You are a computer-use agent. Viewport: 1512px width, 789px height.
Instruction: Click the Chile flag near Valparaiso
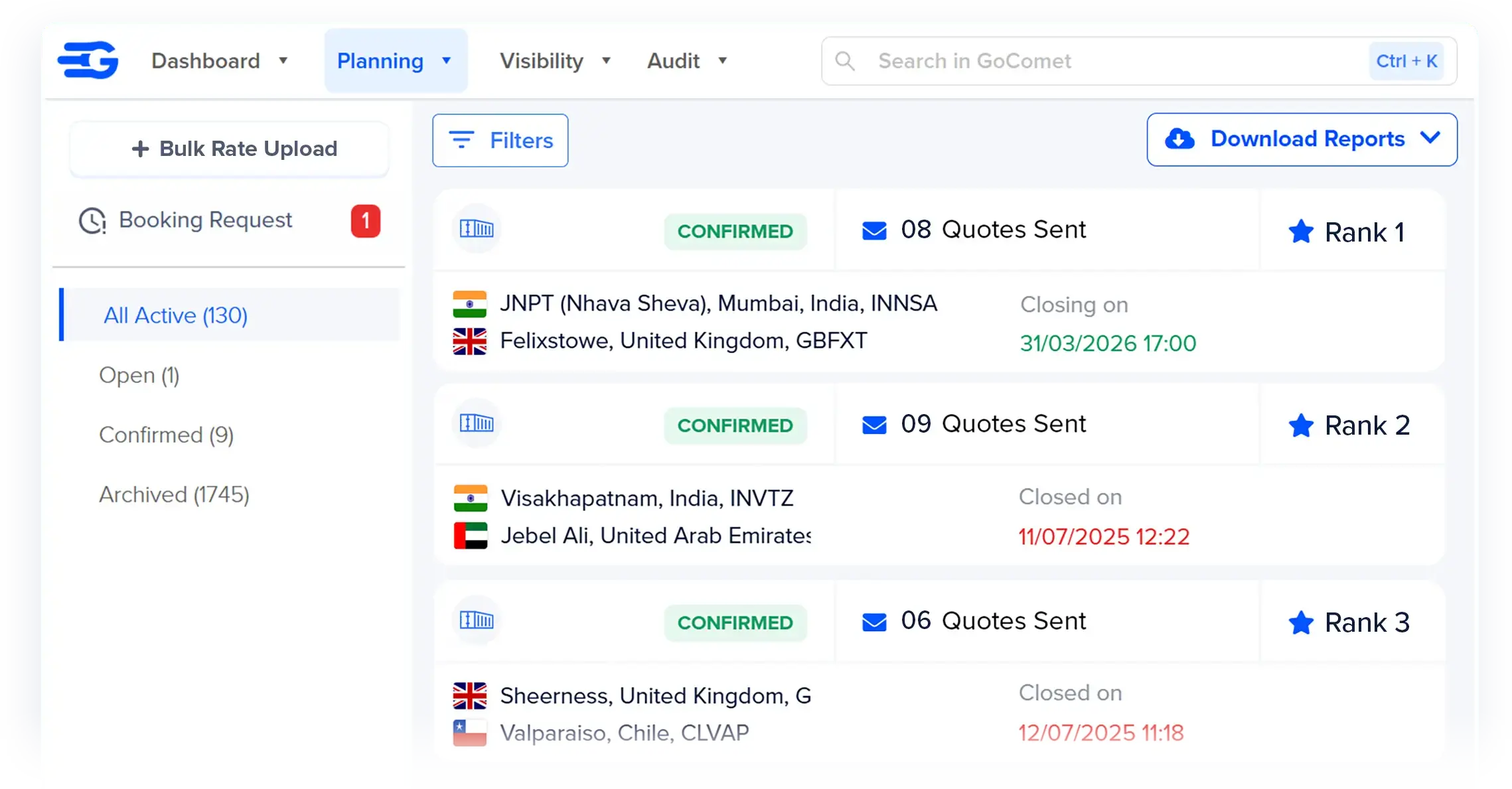471,732
